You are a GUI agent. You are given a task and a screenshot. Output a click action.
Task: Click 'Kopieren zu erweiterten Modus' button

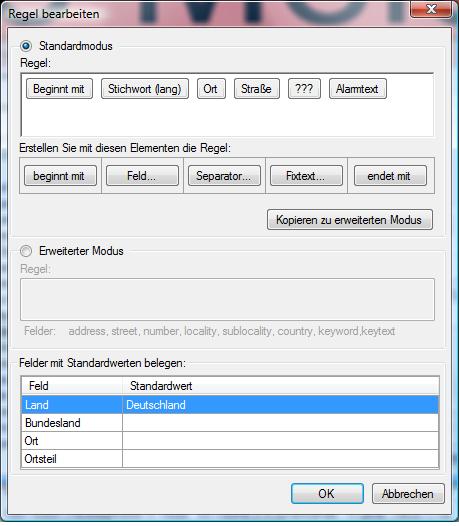(350, 220)
